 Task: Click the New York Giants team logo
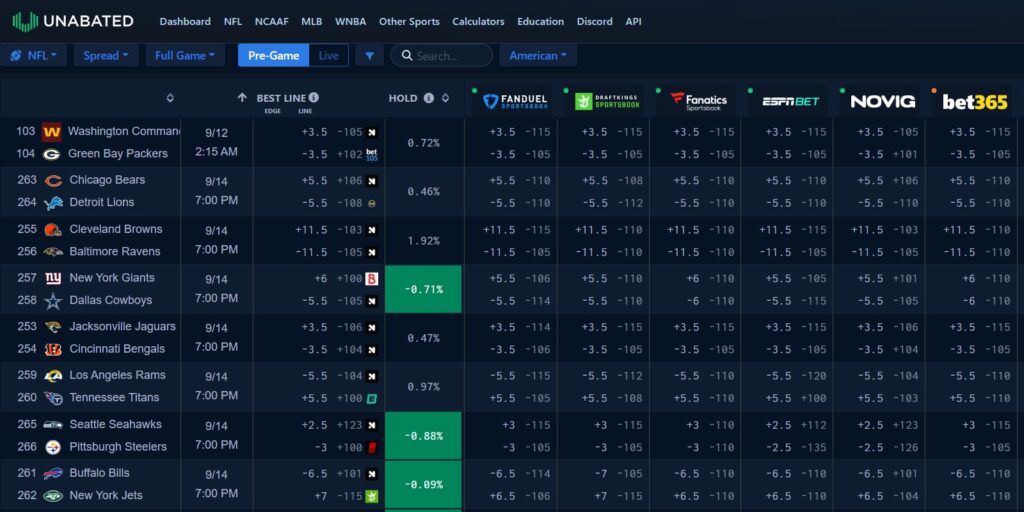point(53,278)
